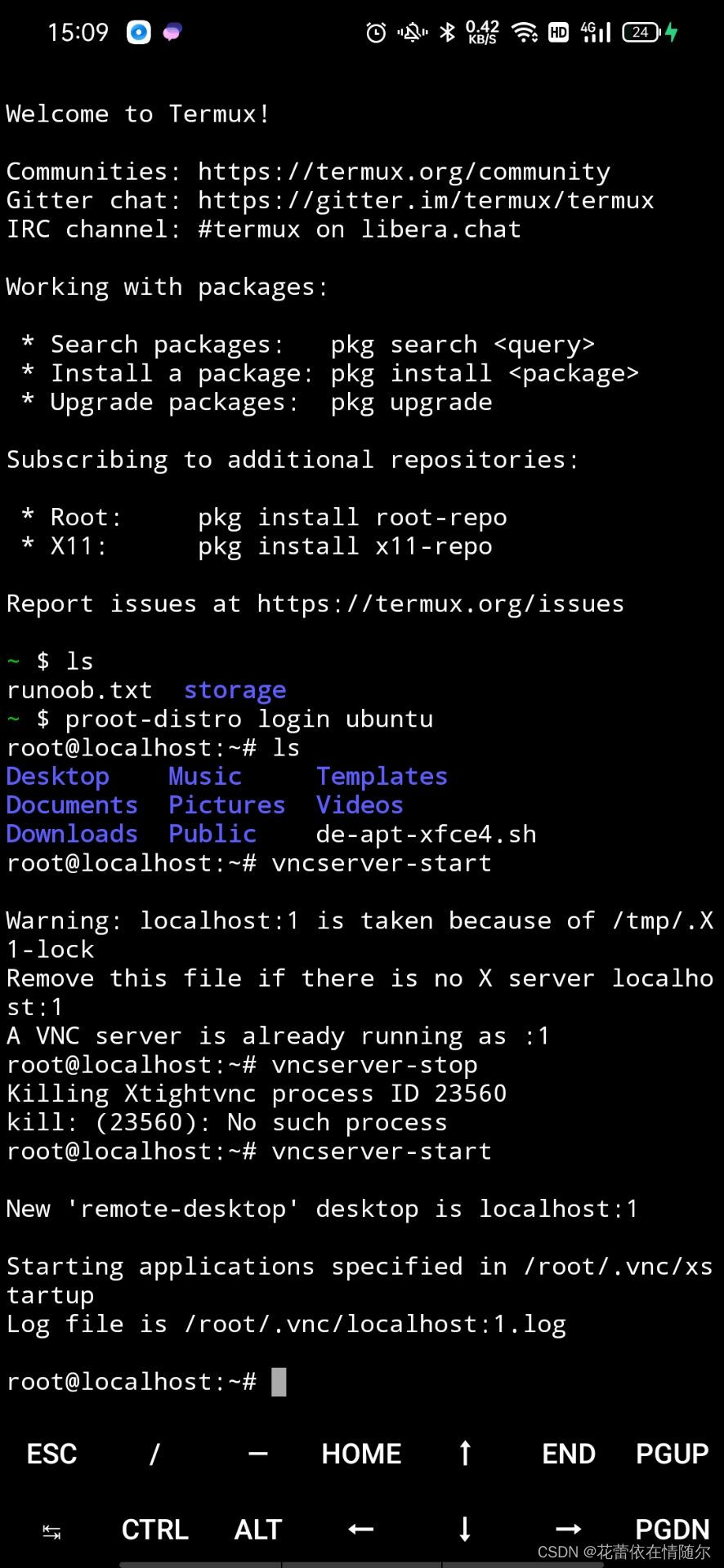Open the storage directory link
724x1568 pixels.
(x=235, y=690)
